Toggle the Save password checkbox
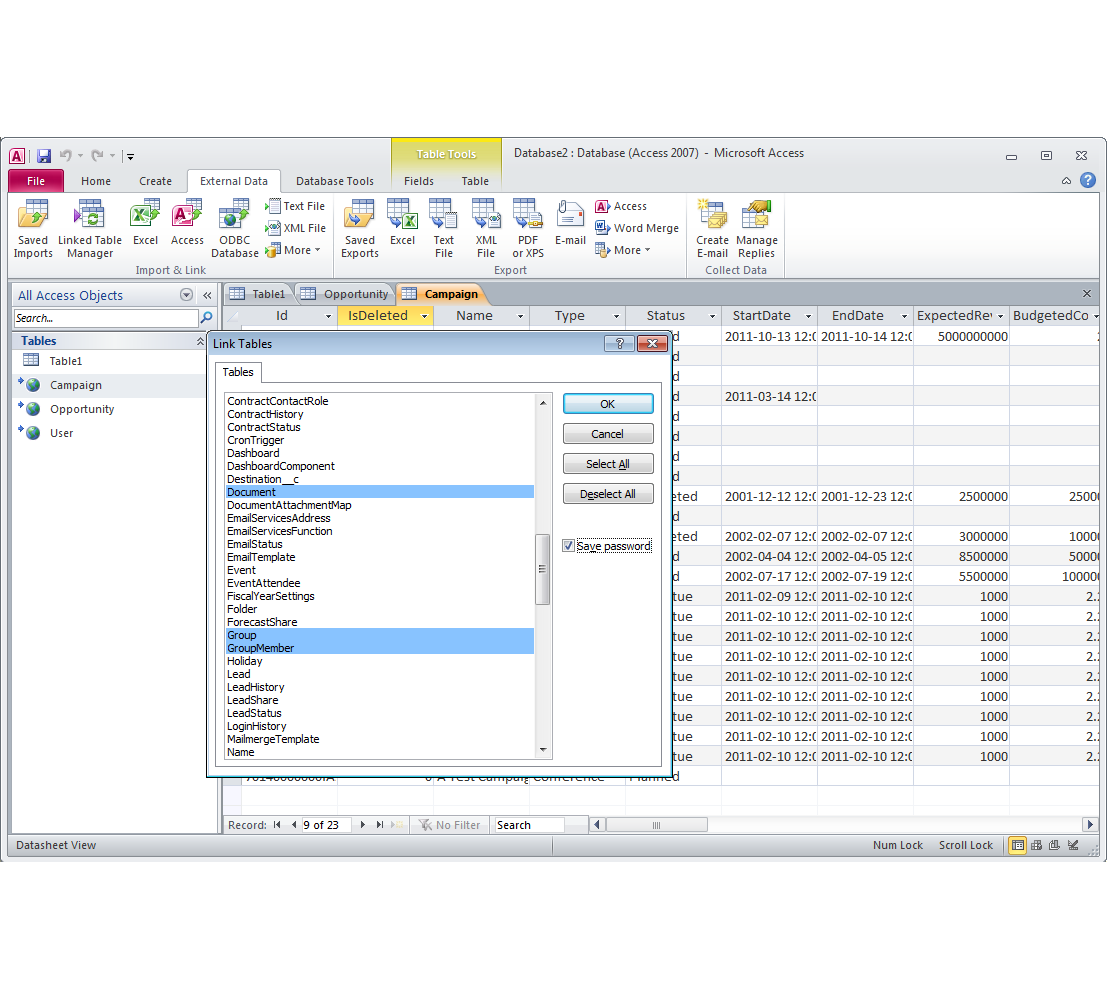Viewport: 1107px width, 1000px height. coord(568,546)
